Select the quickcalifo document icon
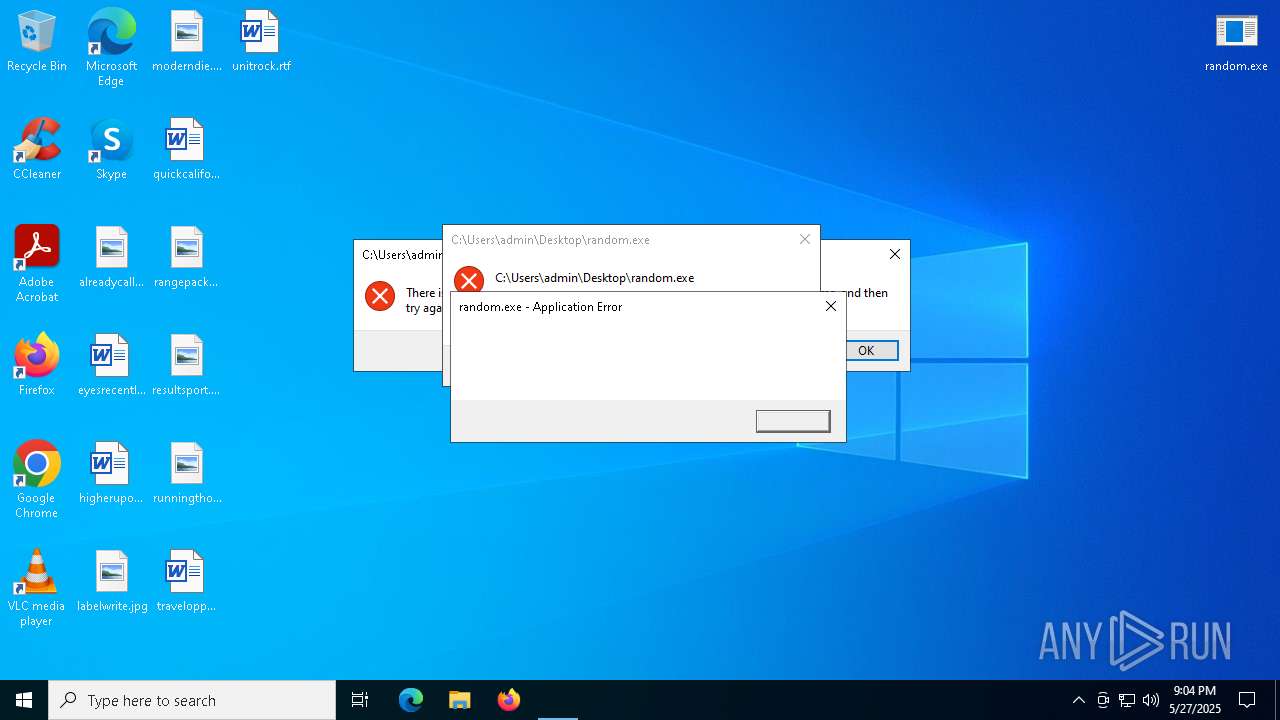This screenshot has height=720, width=1280. (186, 150)
